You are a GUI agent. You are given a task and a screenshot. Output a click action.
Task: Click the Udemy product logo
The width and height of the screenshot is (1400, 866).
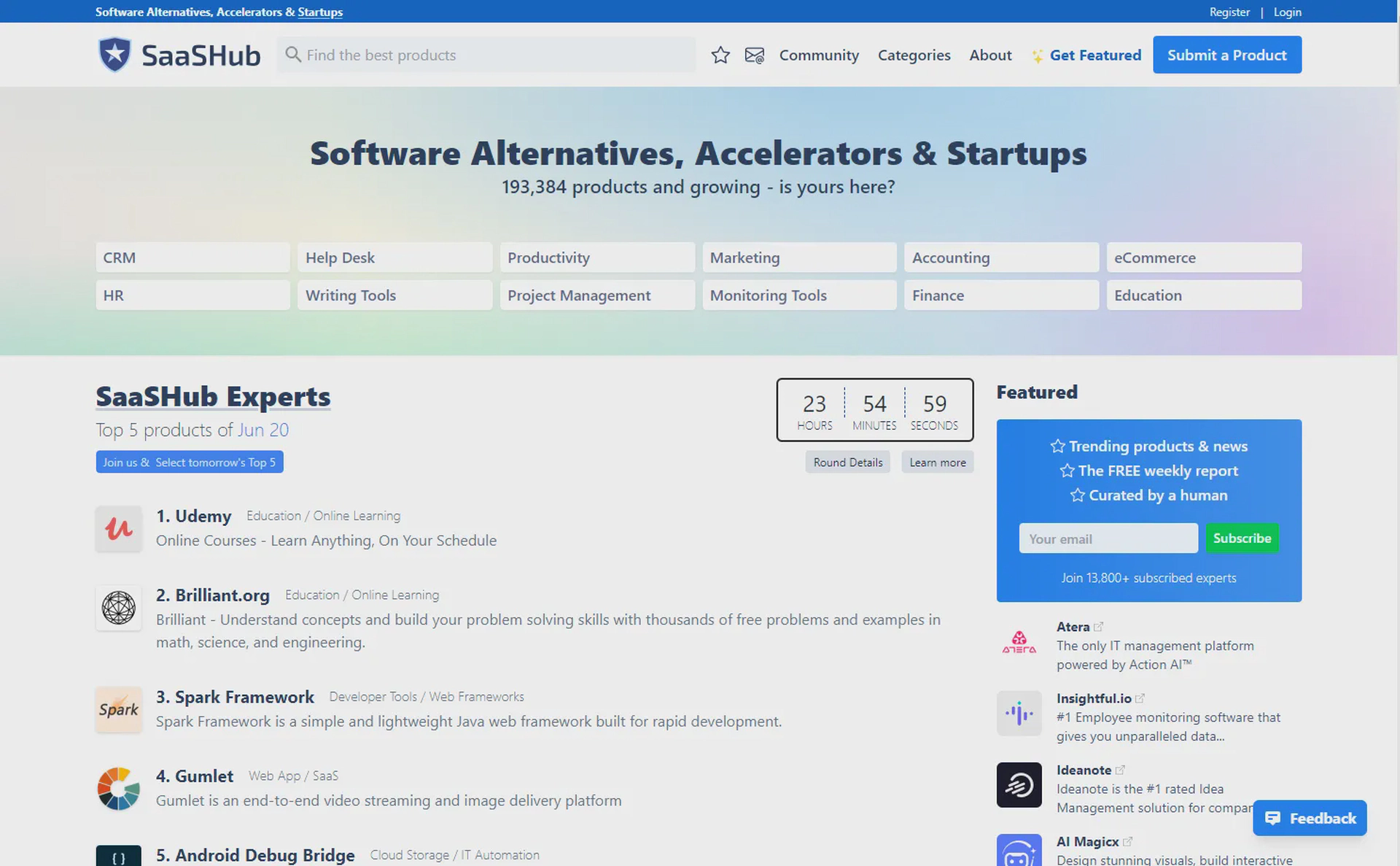pyautogui.click(x=119, y=528)
